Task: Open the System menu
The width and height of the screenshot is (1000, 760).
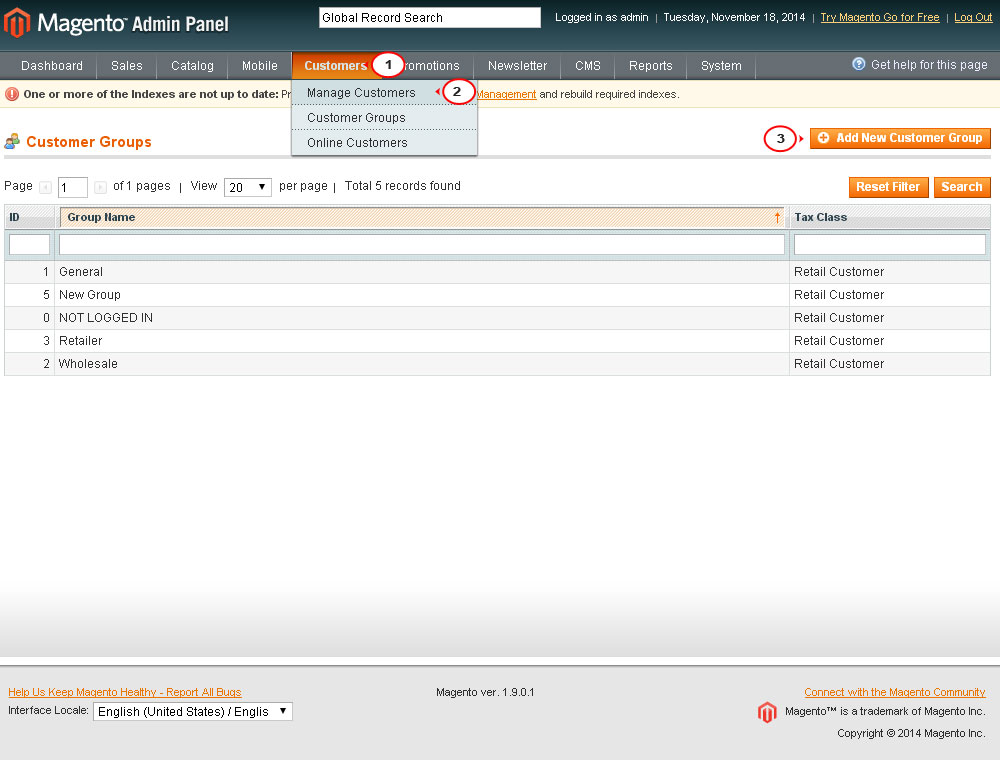Action: pyautogui.click(x=721, y=66)
